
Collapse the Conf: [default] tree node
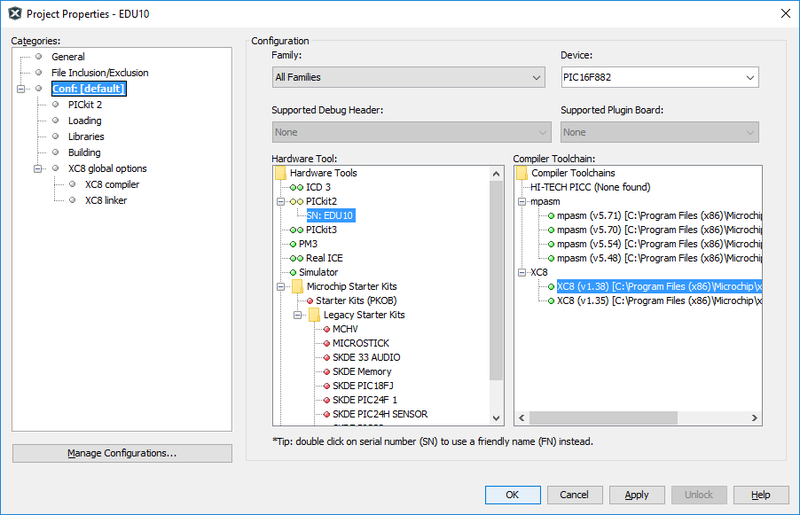(21, 89)
